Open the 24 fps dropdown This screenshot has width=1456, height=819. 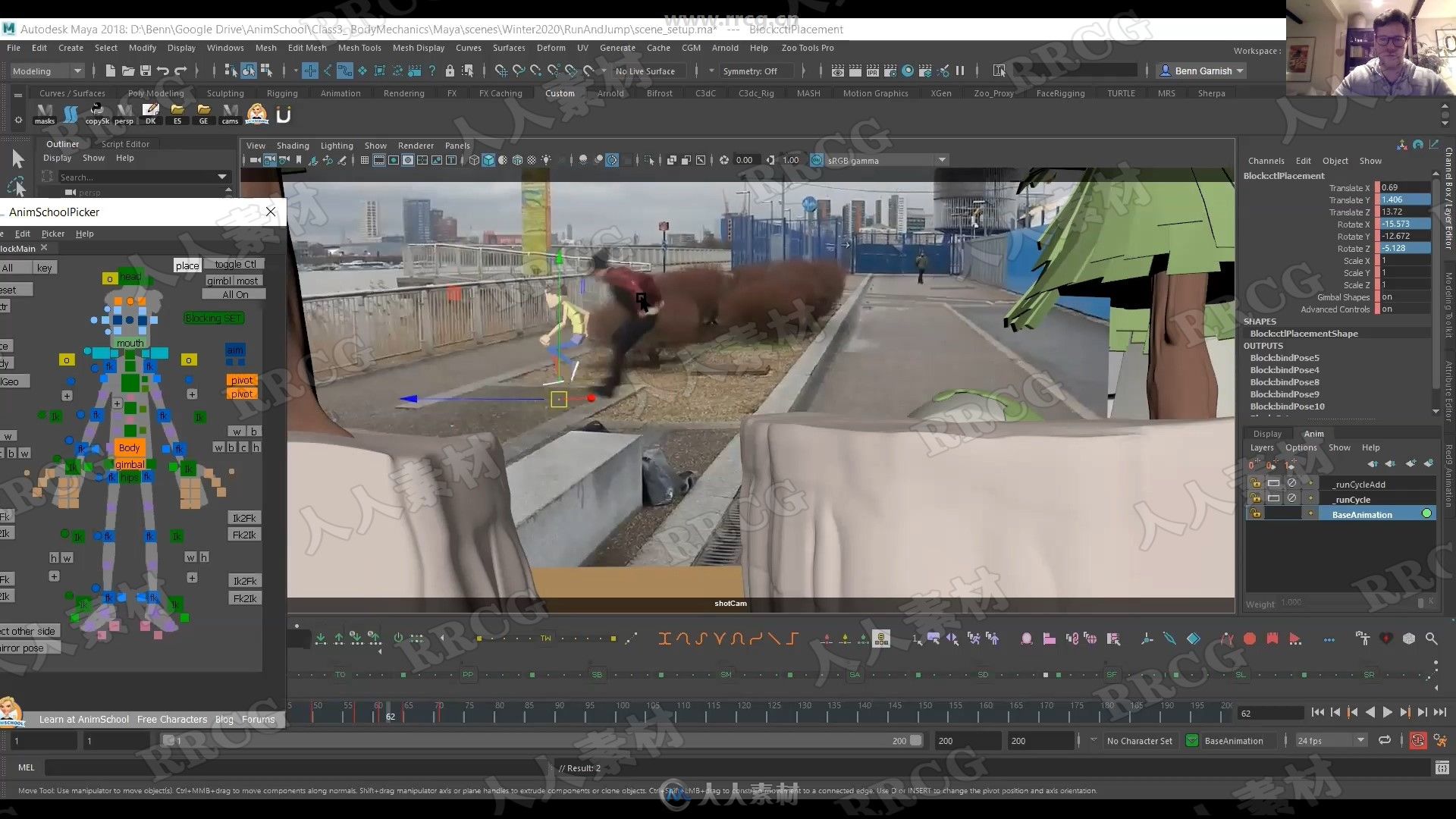1331,741
